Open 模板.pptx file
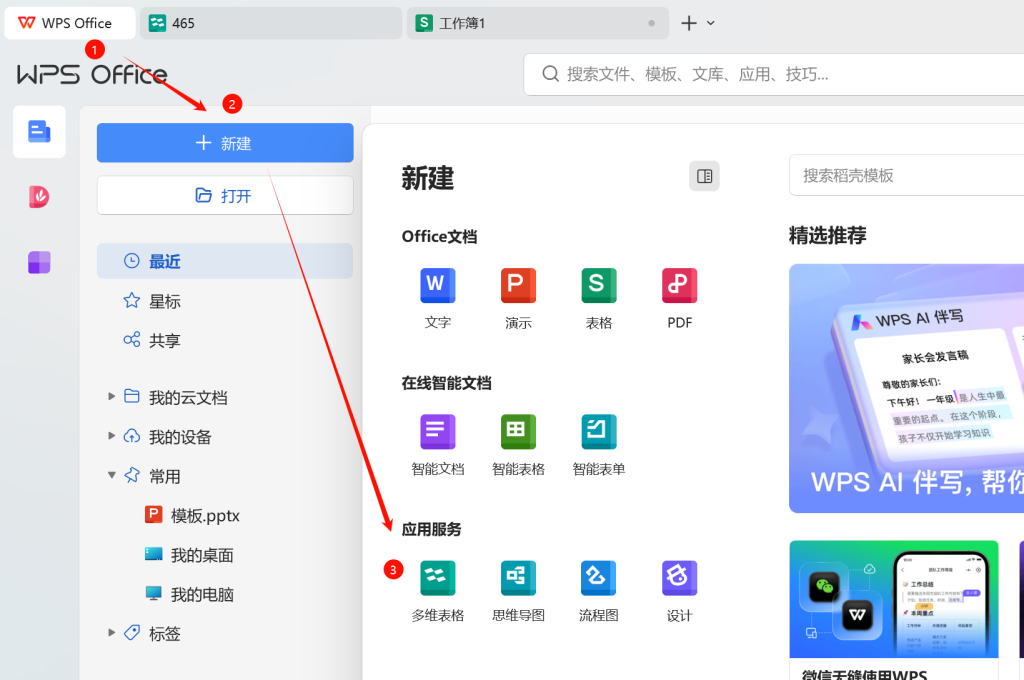 tap(193, 515)
